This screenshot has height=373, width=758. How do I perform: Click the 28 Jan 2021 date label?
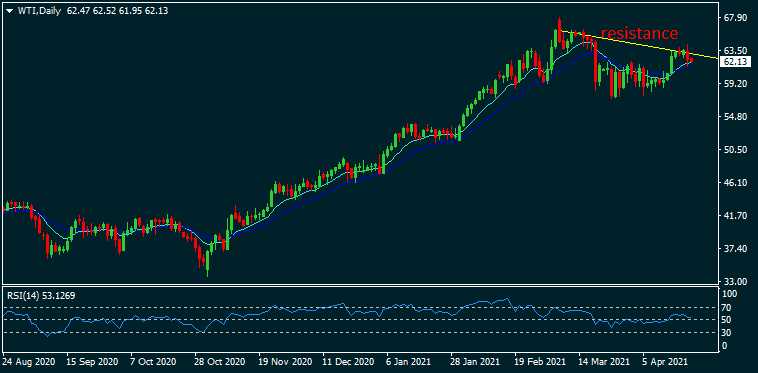(475, 361)
